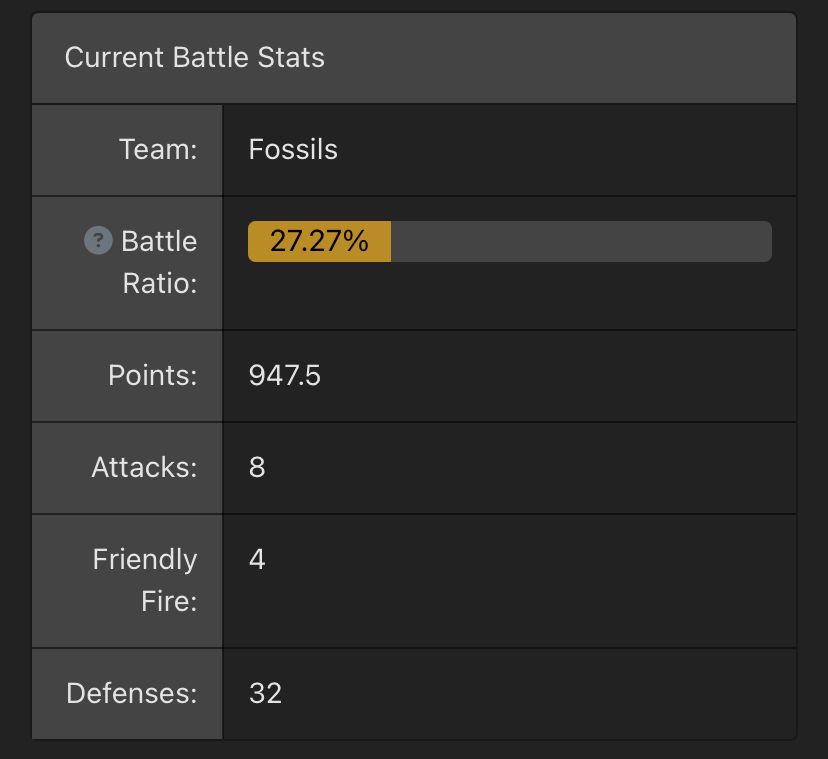
Task: Click the unfilled gray portion of ratio bar
Action: coord(581,241)
